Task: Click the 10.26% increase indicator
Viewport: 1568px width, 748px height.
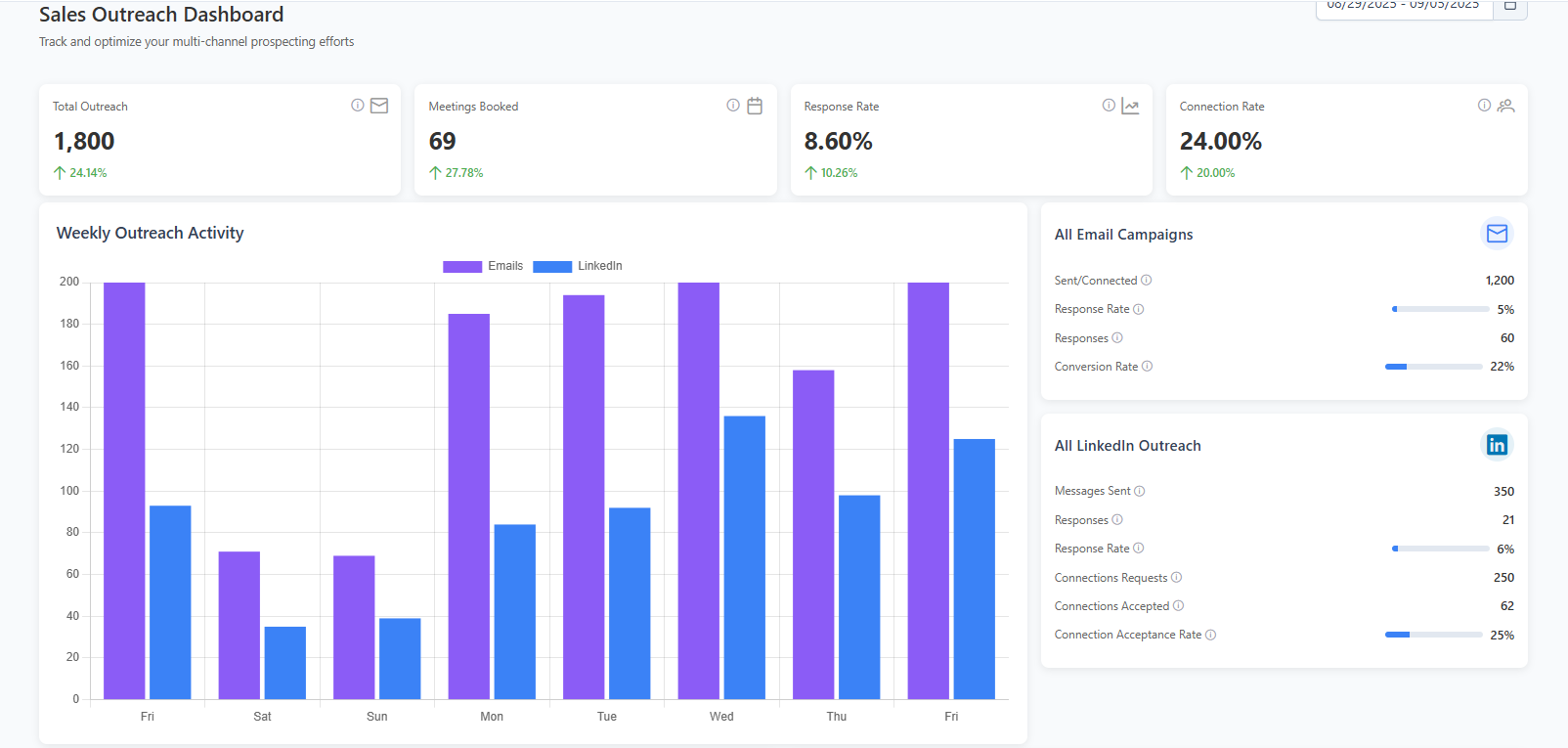Action: coord(831,173)
